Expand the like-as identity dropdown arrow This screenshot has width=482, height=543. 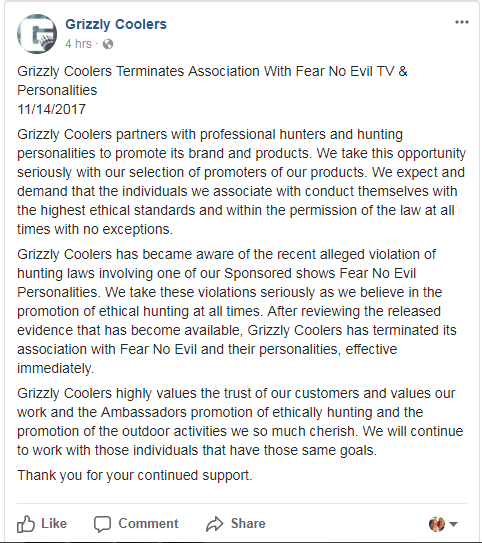click(454, 524)
